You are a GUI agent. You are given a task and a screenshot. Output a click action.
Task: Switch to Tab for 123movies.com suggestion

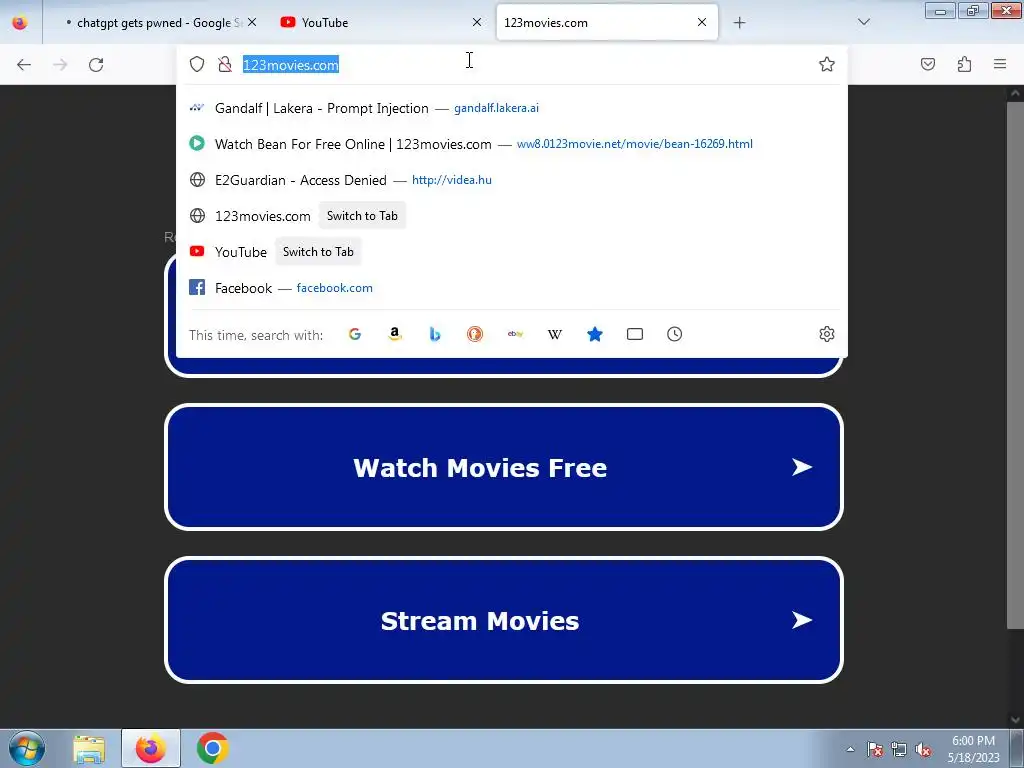tap(362, 216)
